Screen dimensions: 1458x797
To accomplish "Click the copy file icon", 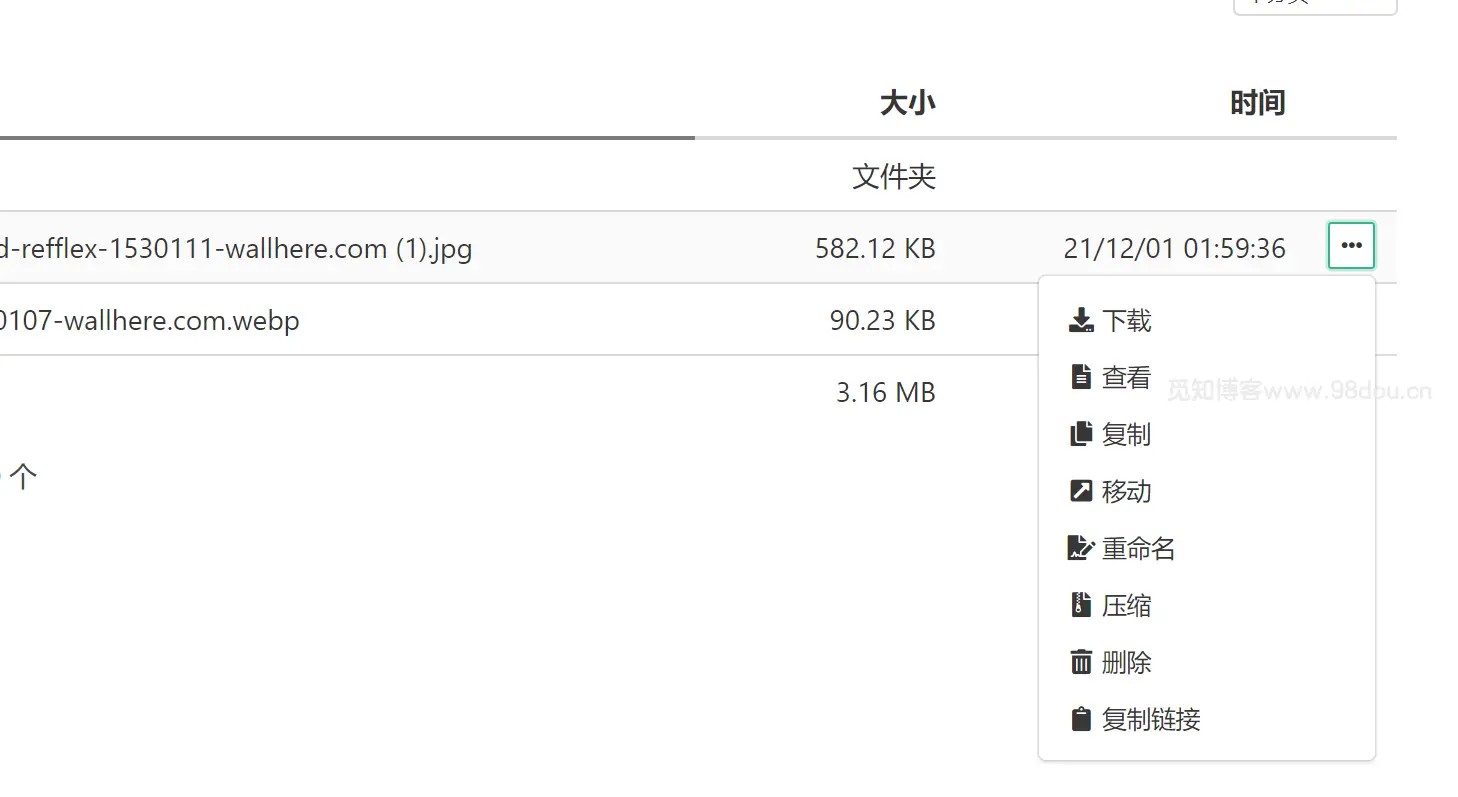I will click(x=1081, y=434).
